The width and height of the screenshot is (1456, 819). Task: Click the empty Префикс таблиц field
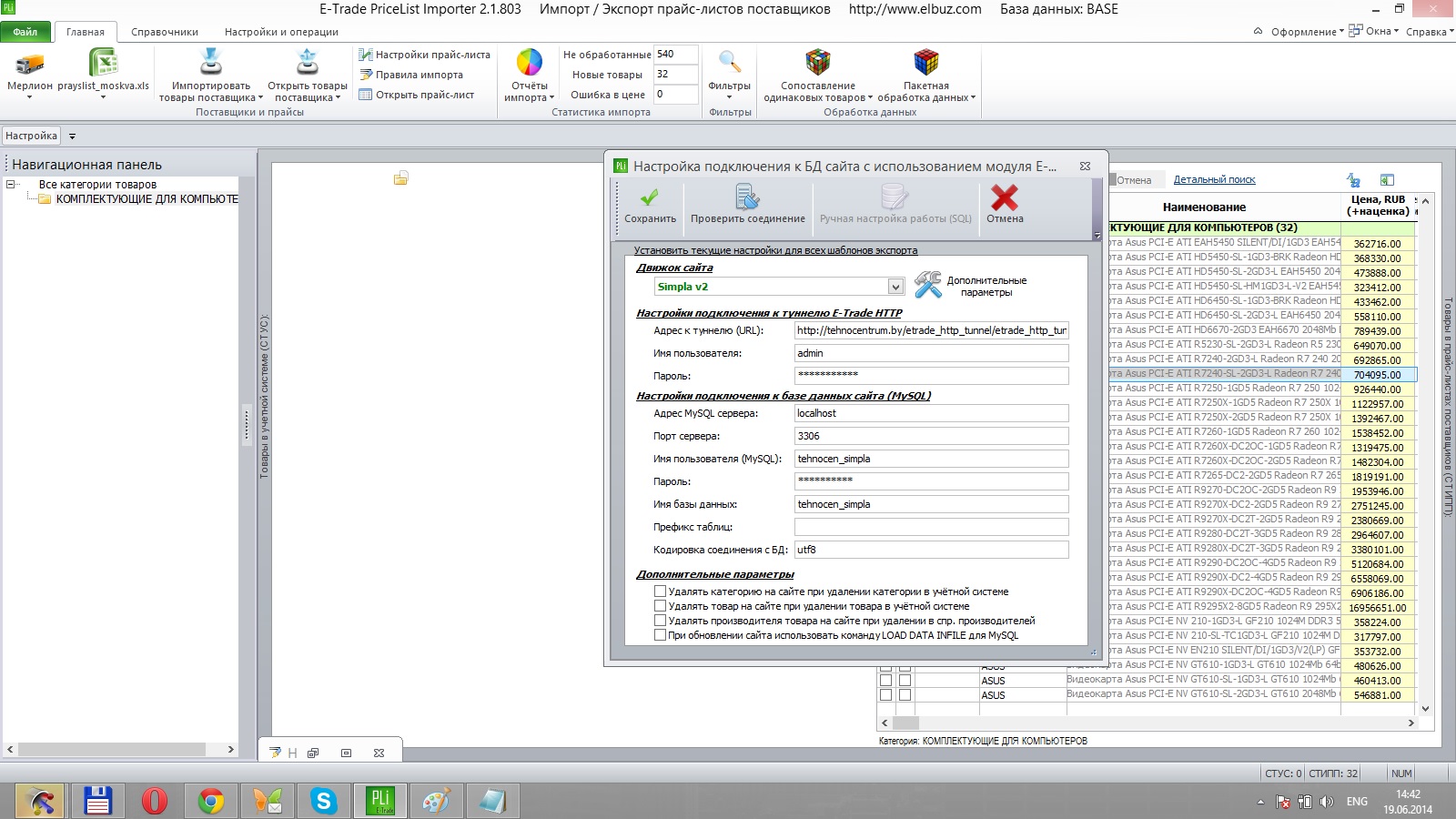coord(931,527)
